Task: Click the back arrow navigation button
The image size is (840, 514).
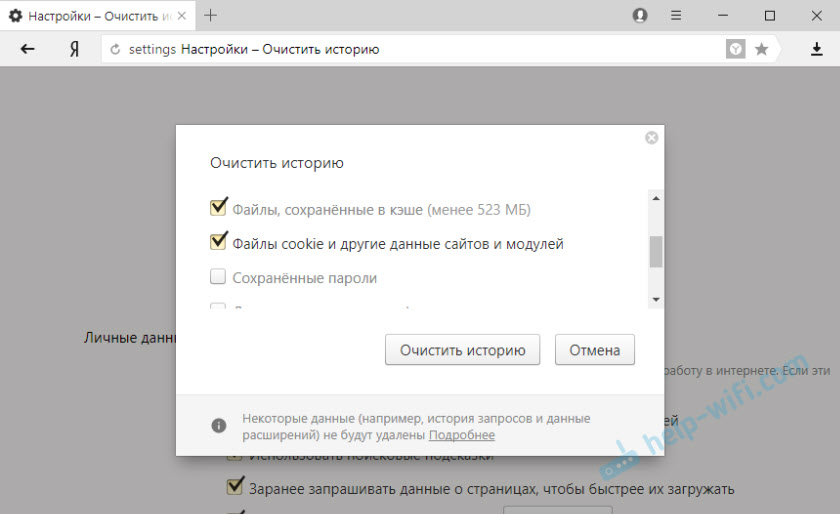Action: click(x=28, y=49)
